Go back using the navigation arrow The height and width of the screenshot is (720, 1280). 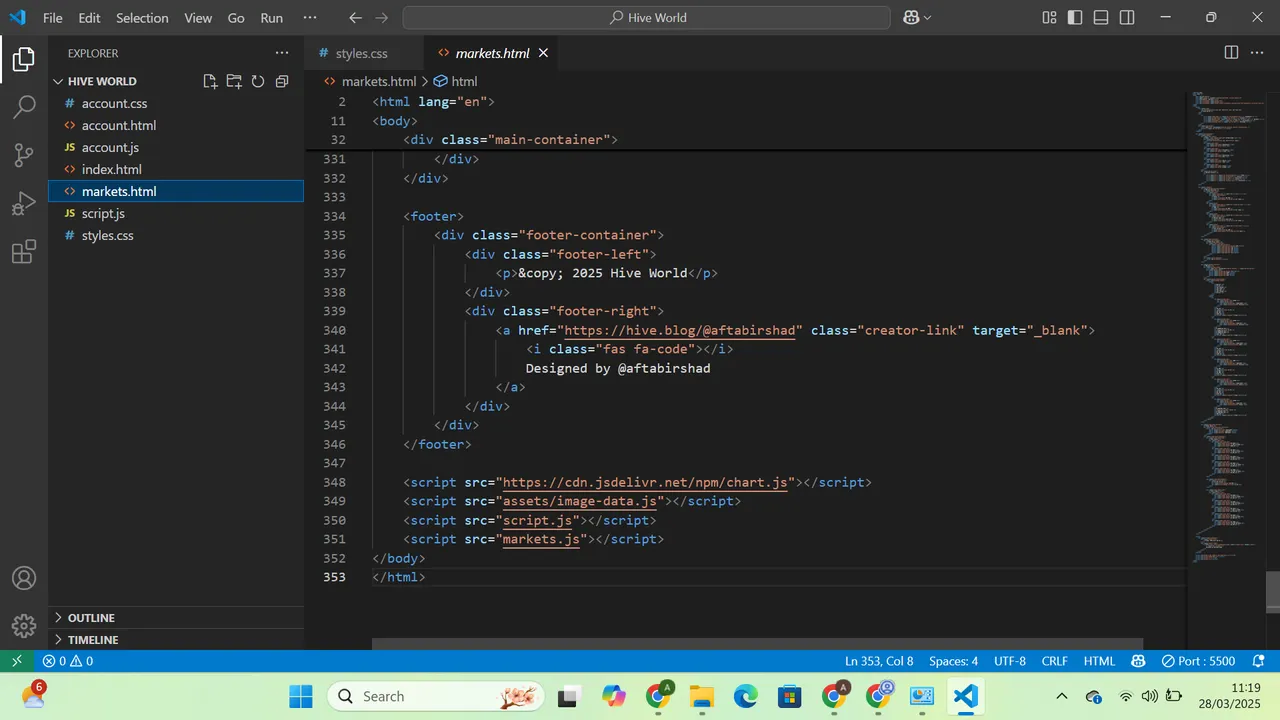[x=355, y=18]
